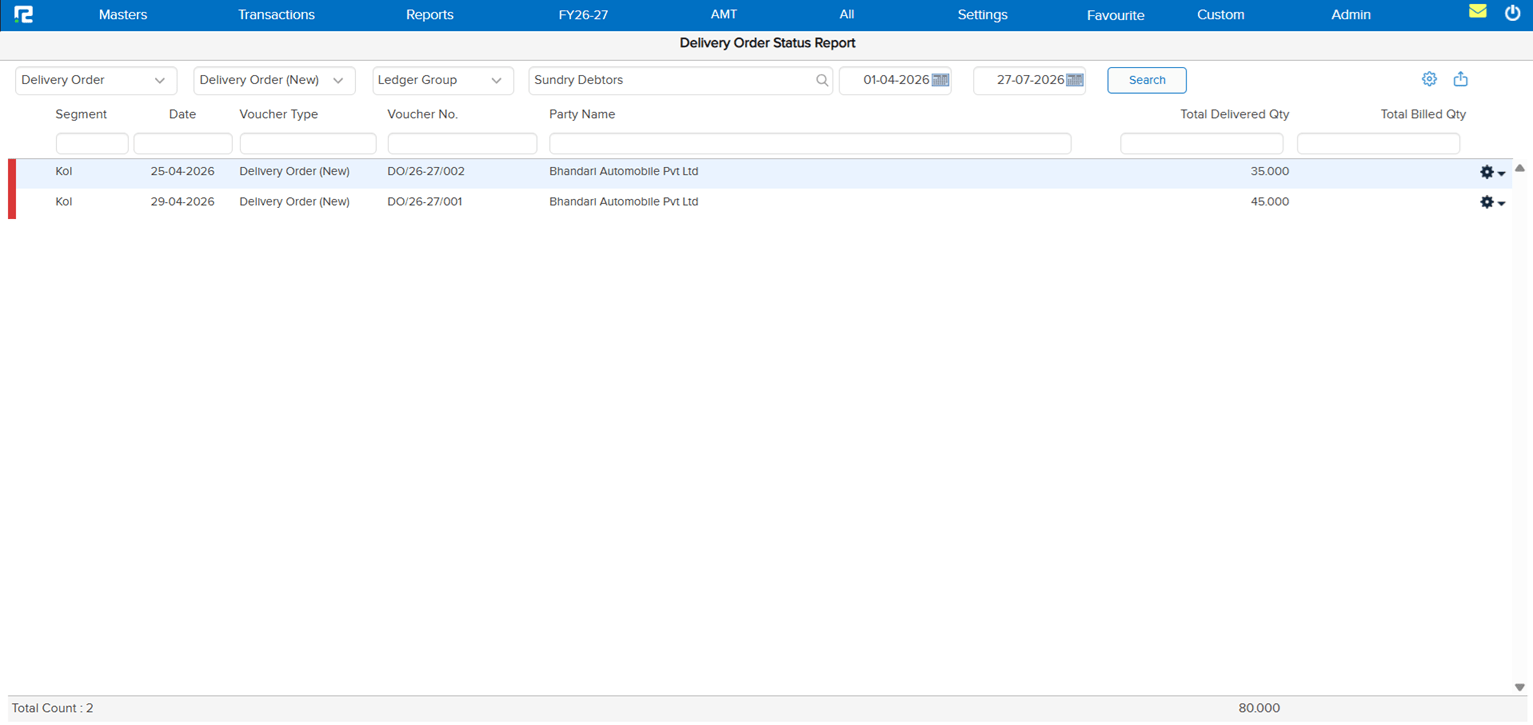Sort by Date column header
1533x725 pixels.
(x=182, y=115)
